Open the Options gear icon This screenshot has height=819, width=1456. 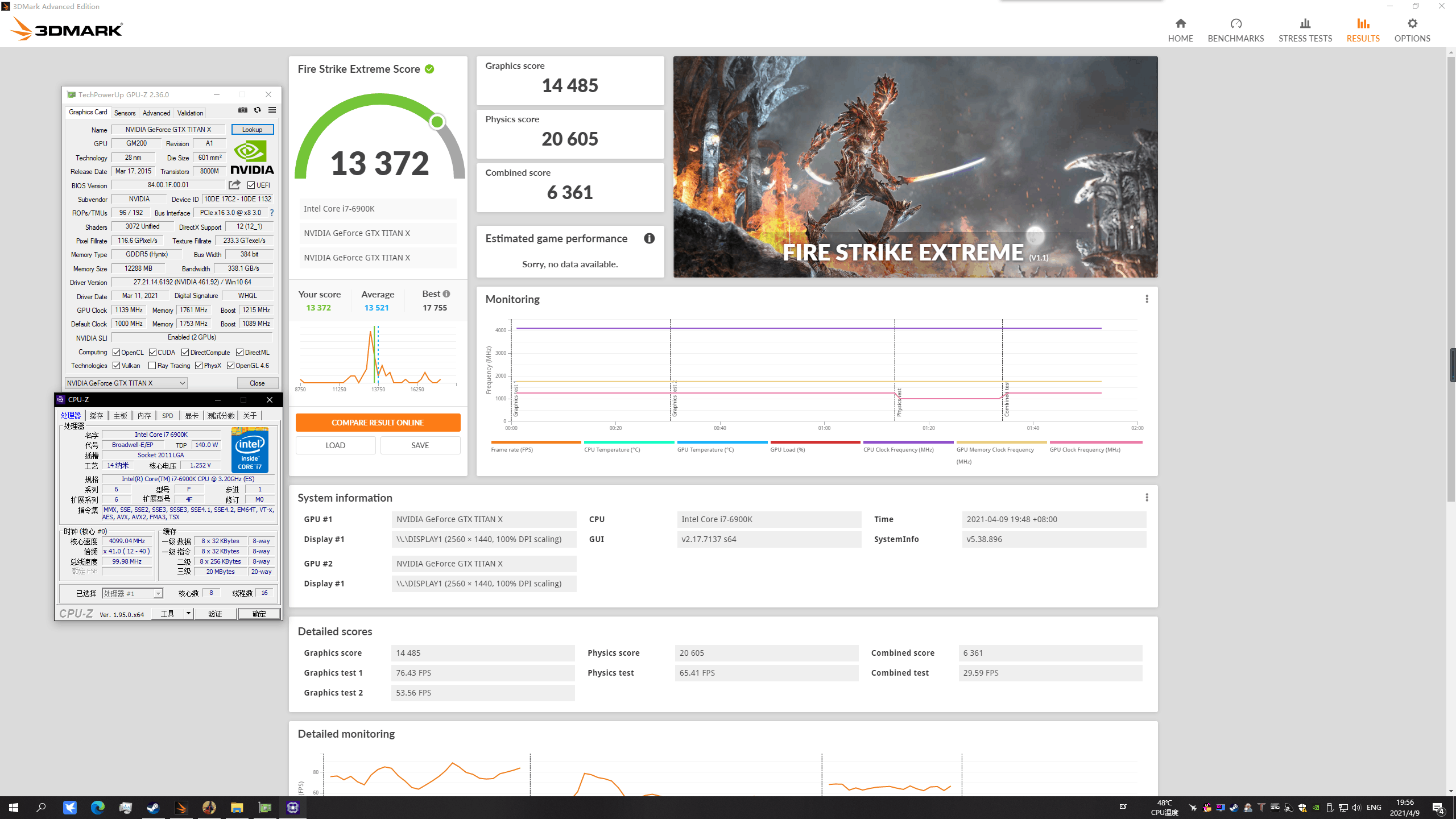pos(1412,23)
